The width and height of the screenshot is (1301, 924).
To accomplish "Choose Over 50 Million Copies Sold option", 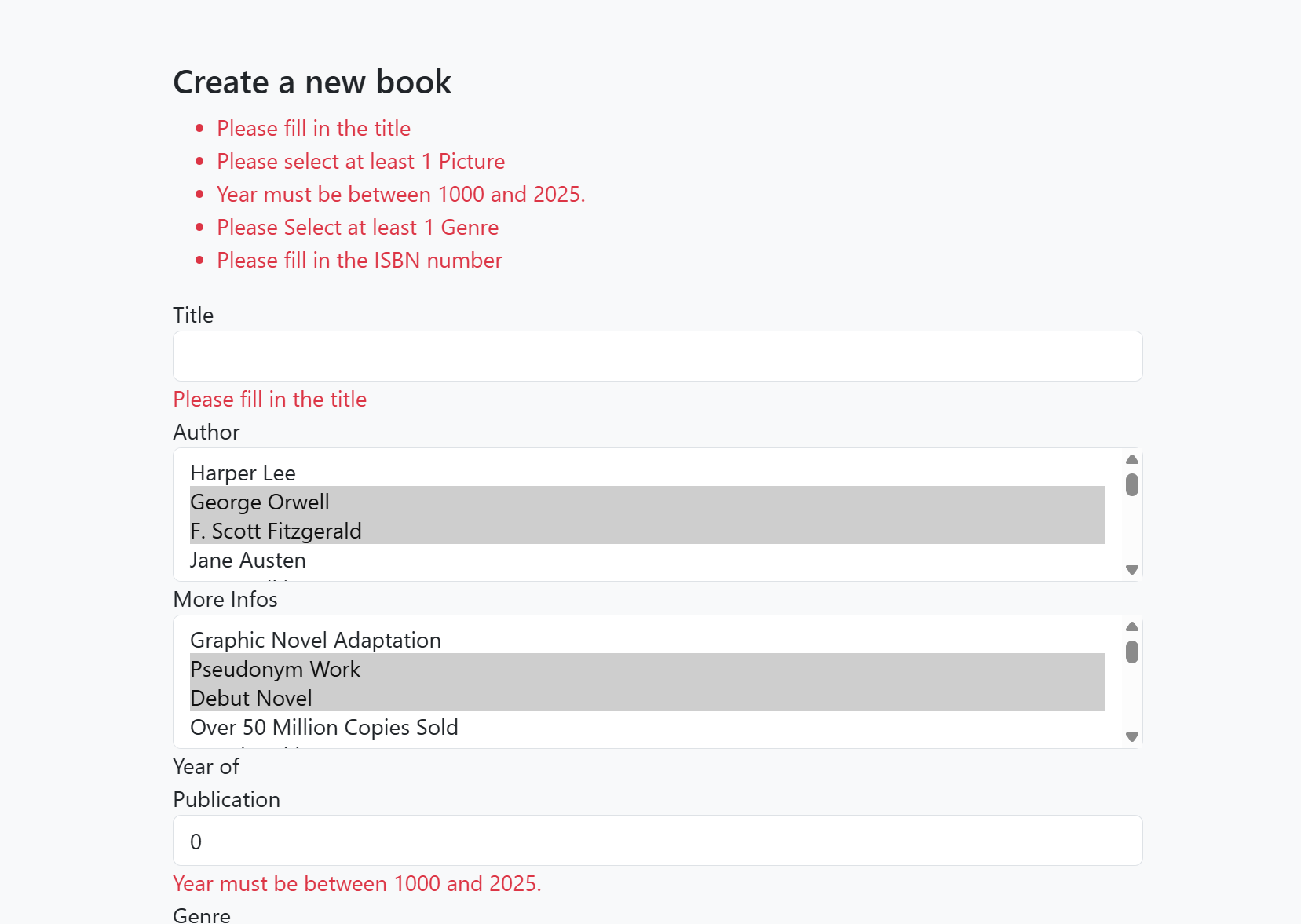I will tap(648, 727).
